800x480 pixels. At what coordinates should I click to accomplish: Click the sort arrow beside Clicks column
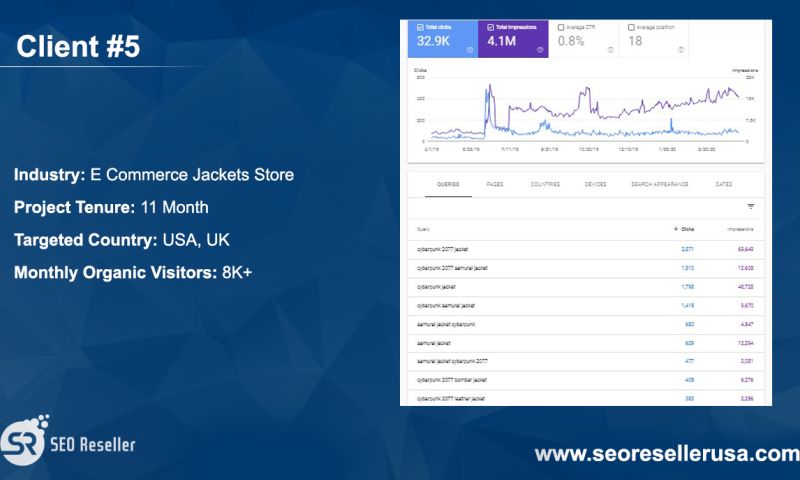click(675, 229)
